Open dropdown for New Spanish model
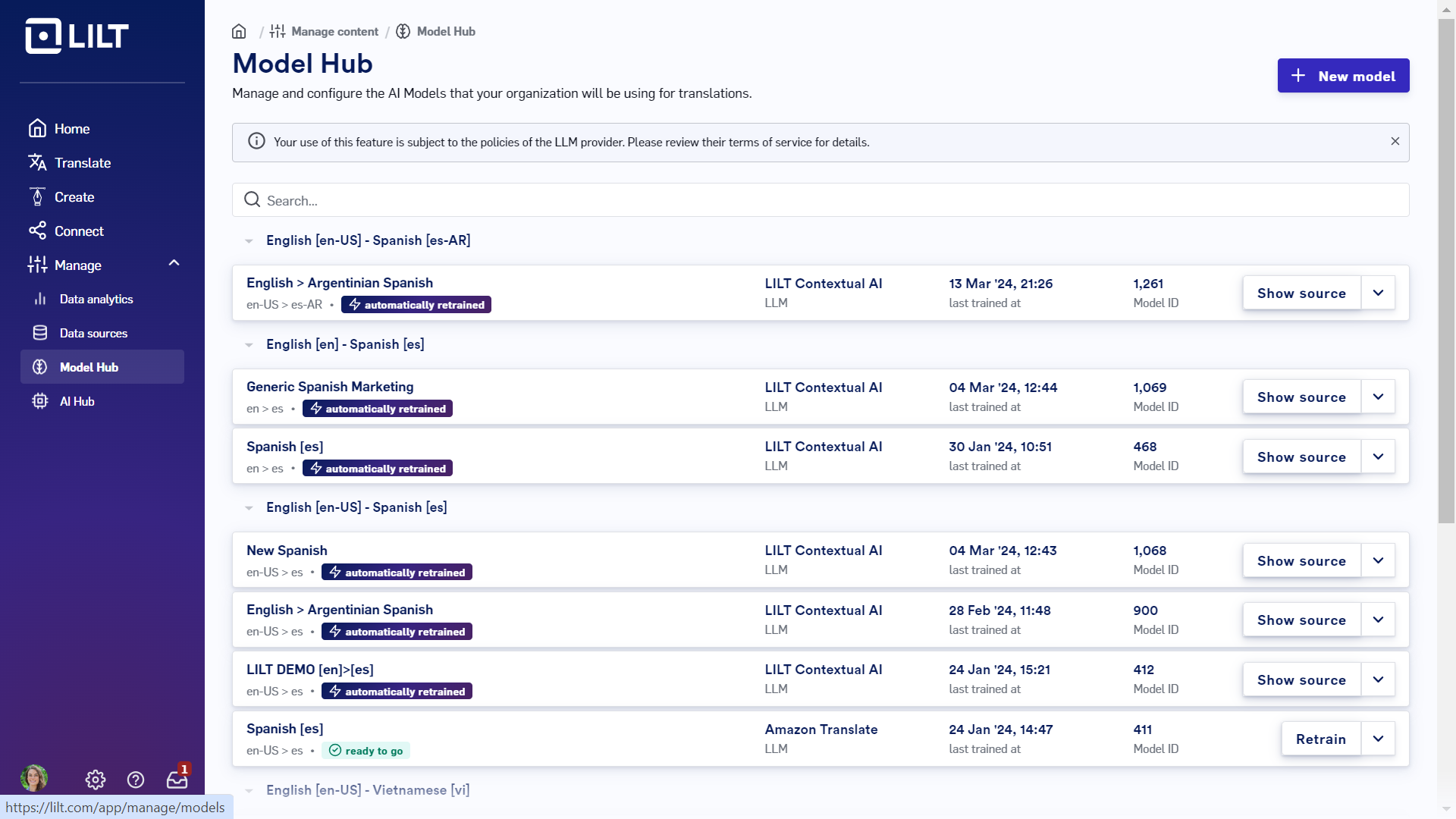 (1378, 560)
